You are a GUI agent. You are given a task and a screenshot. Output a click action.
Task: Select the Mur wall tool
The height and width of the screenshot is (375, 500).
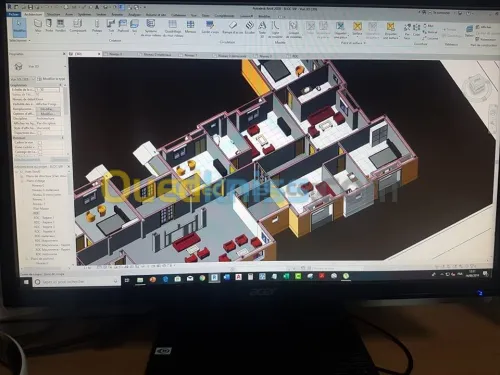pyautogui.click(x=38, y=26)
